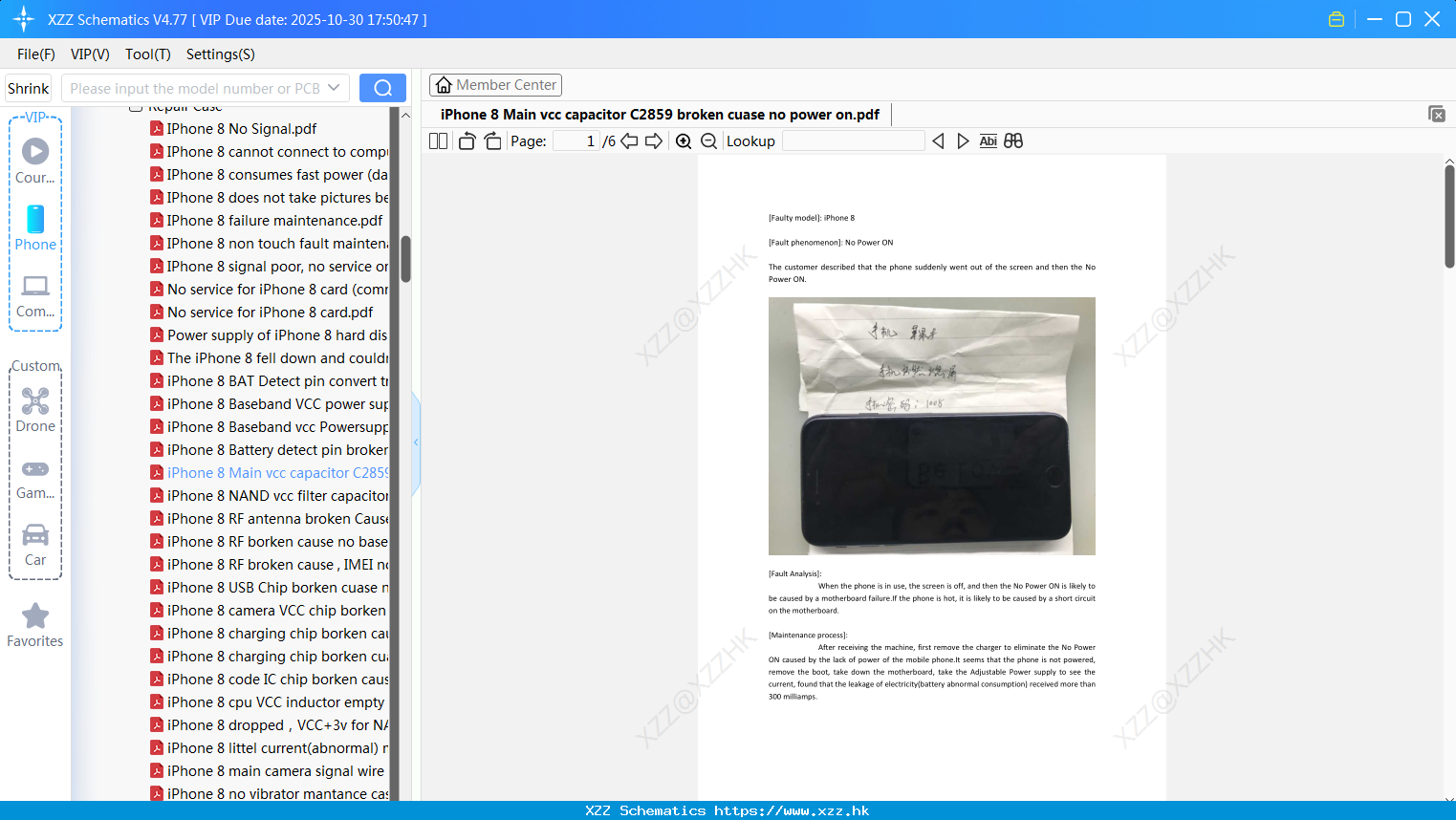The image size is (1456, 820).
Task: Rotate page clockwise
Action: point(492,141)
